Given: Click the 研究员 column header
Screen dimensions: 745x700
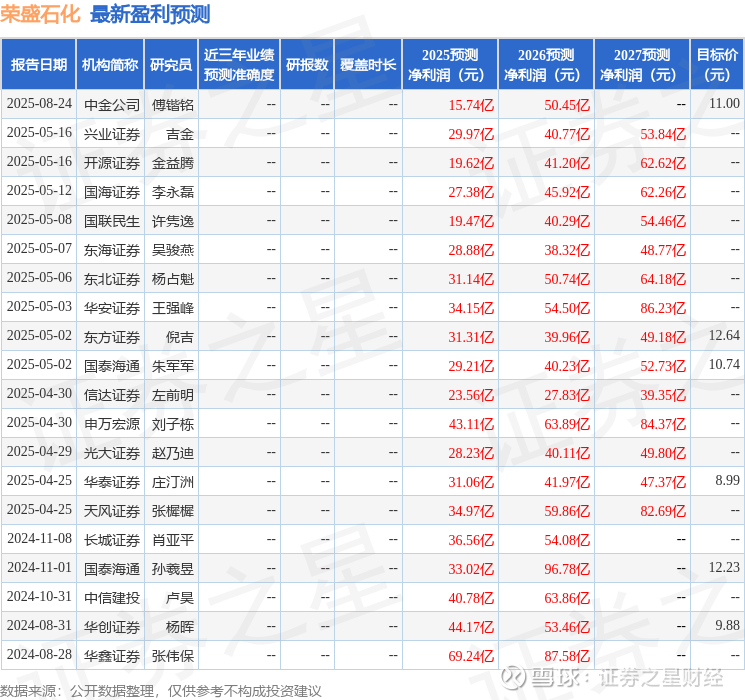Looking at the screenshot, I should 171,65.
